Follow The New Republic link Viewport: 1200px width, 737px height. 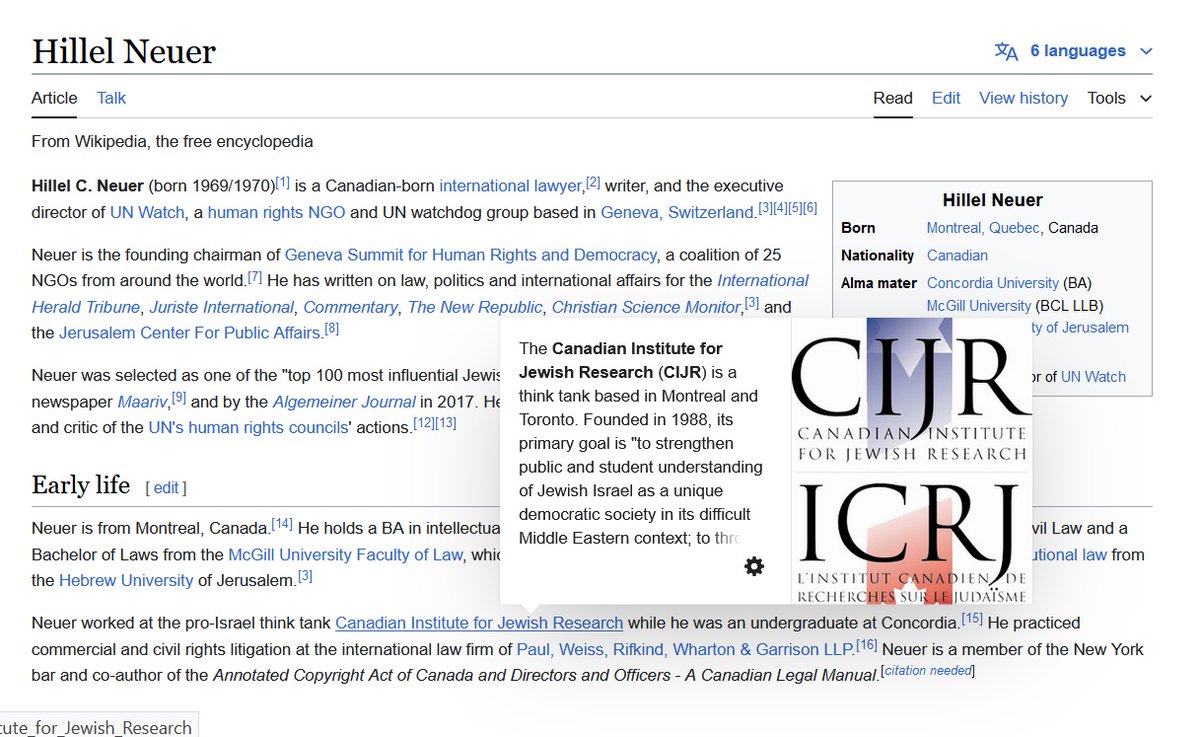[x=475, y=307]
